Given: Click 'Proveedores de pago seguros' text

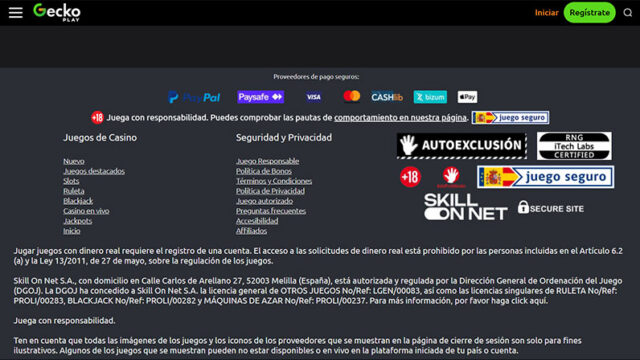Looking at the screenshot, I should point(316,77).
